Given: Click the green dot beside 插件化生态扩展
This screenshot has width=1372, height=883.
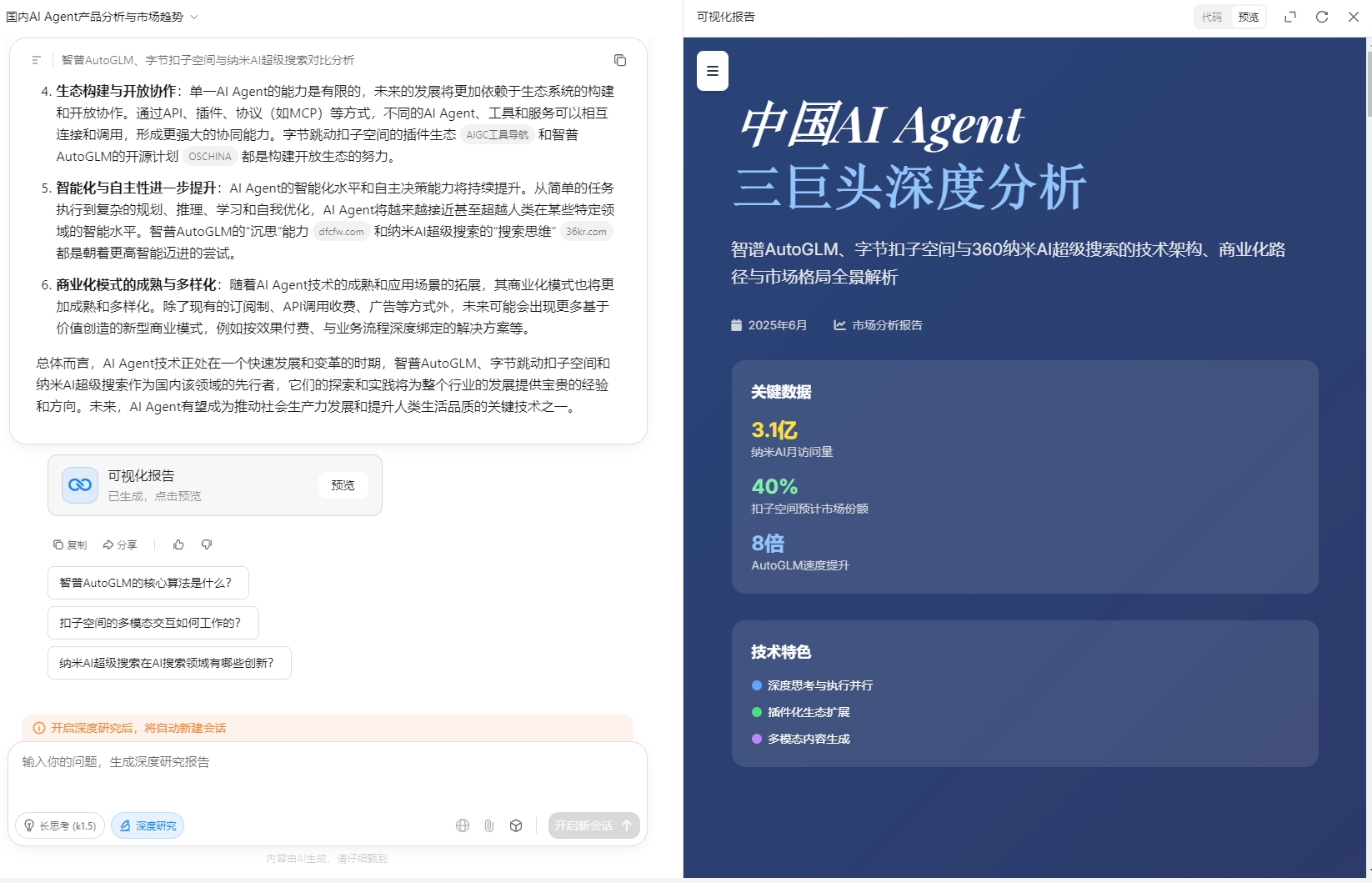Looking at the screenshot, I should point(757,712).
